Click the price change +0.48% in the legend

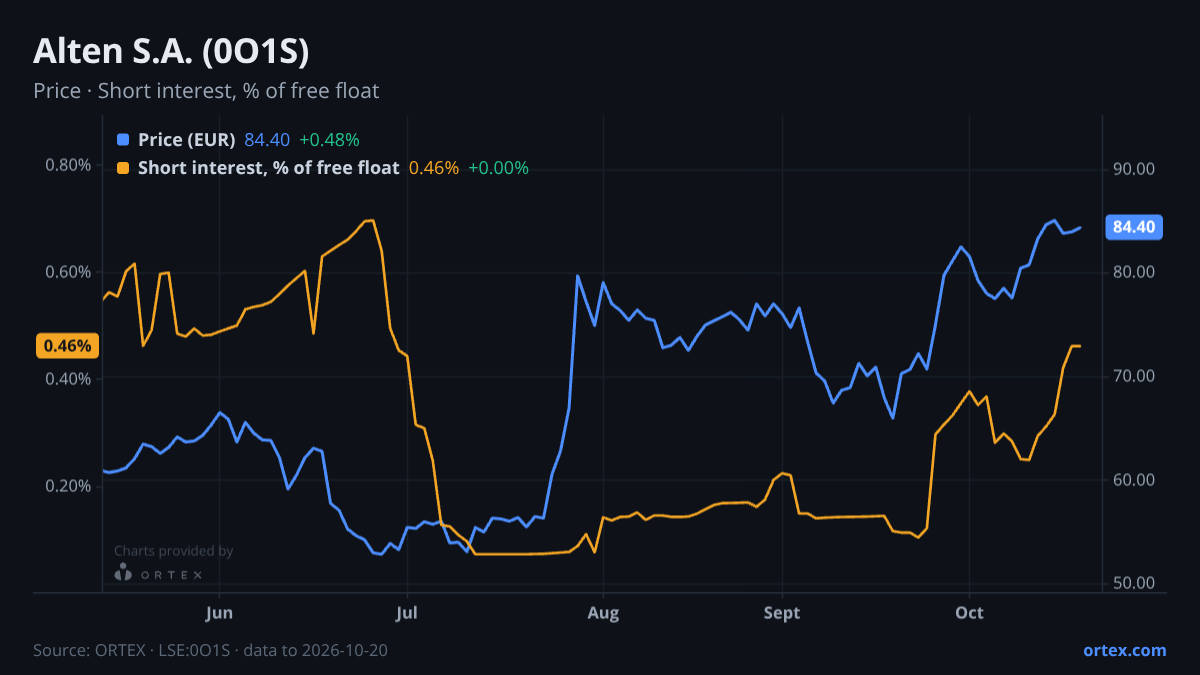click(329, 140)
